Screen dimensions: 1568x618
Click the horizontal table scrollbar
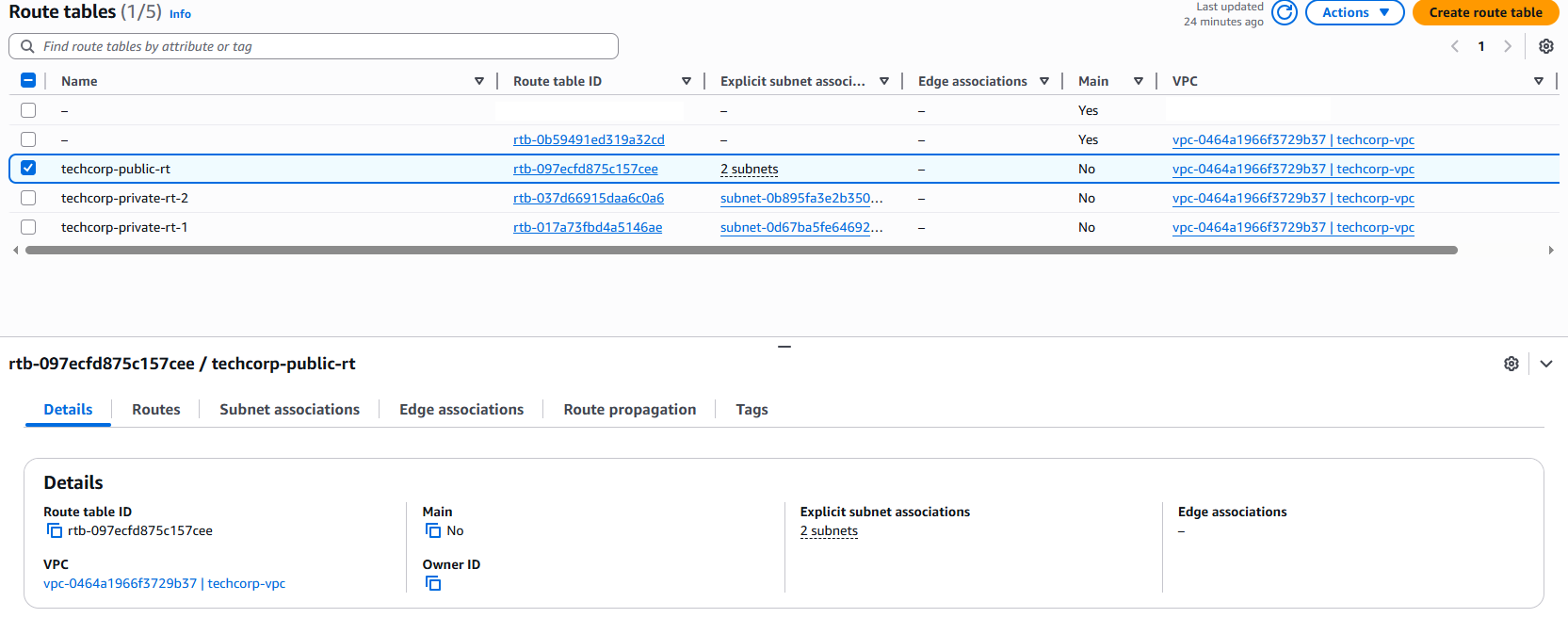pyautogui.click(x=741, y=251)
